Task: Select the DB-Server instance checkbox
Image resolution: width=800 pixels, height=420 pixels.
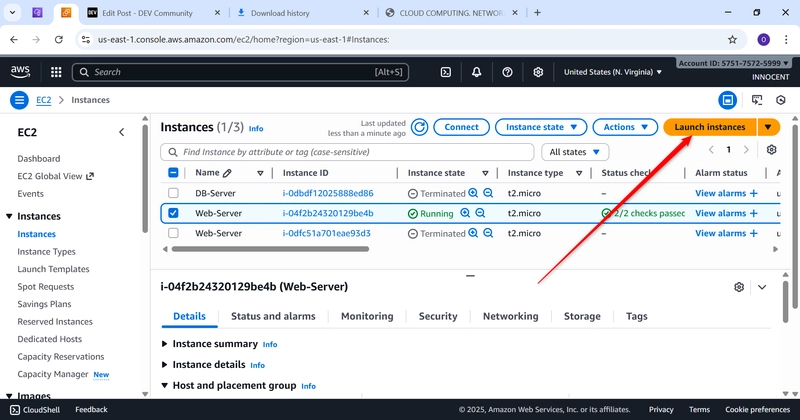Action: (x=173, y=193)
